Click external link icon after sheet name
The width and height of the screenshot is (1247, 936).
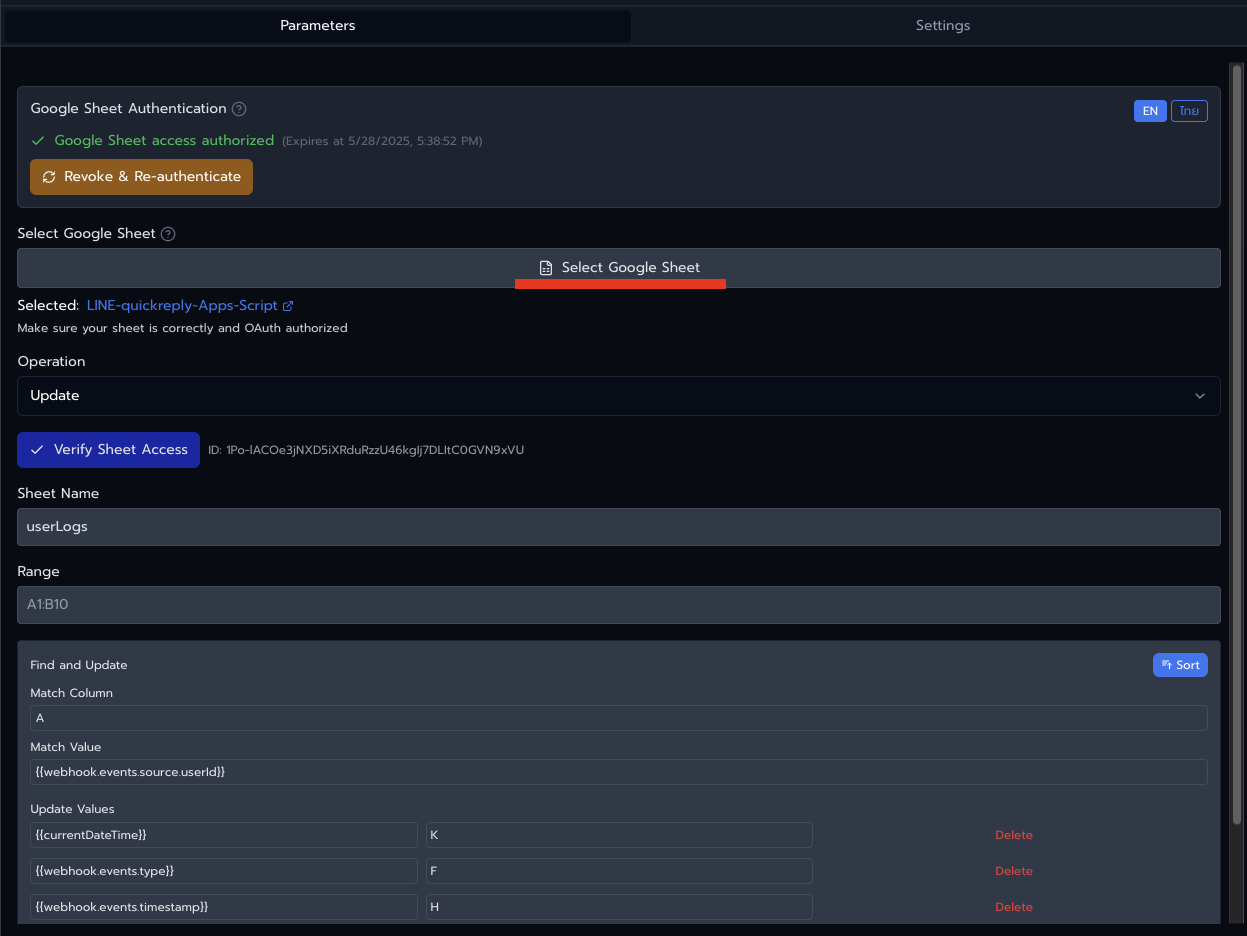pyautogui.click(x=288, y=306)
